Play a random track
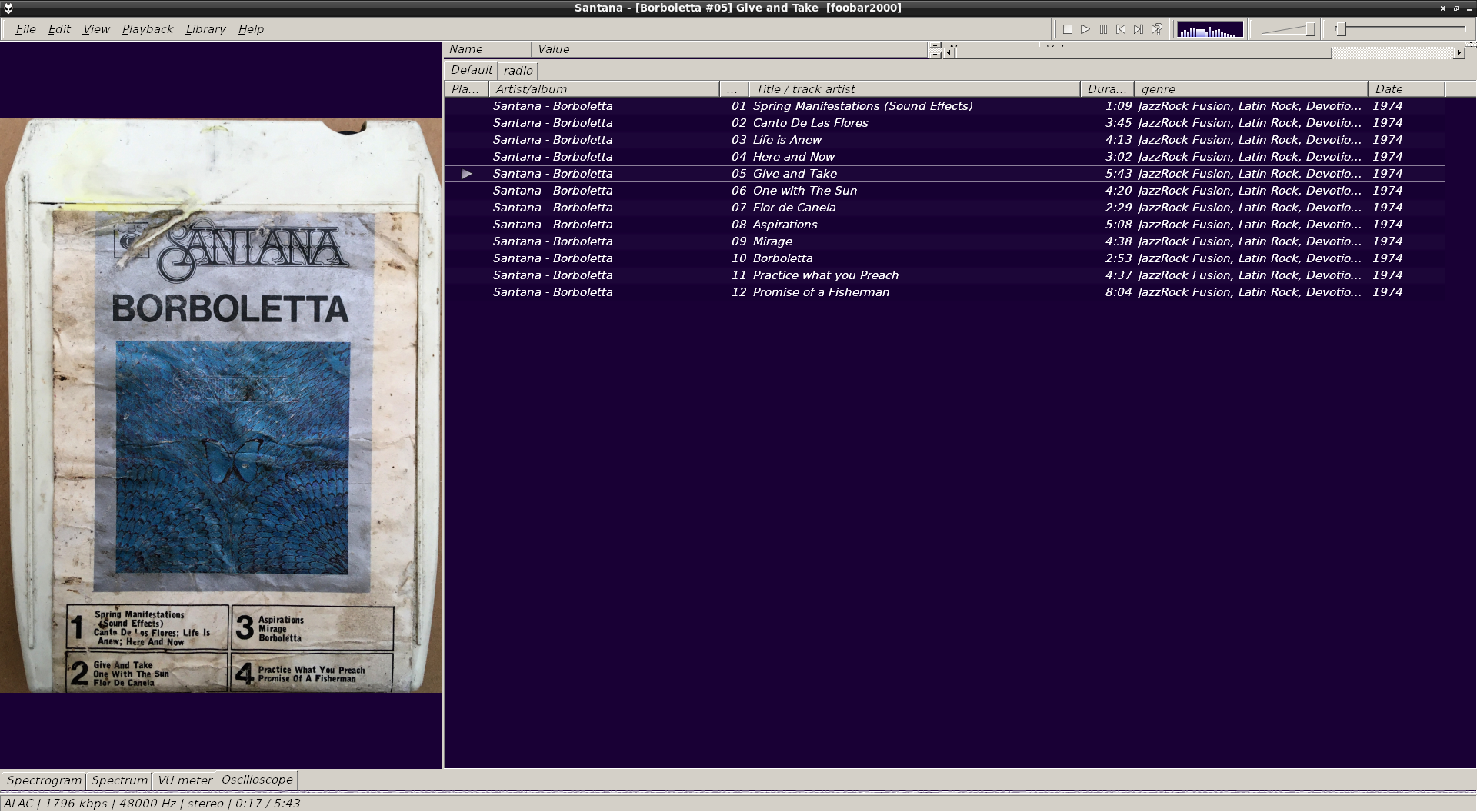Viewport: 1477px width, 812px height. point(1156,29)
